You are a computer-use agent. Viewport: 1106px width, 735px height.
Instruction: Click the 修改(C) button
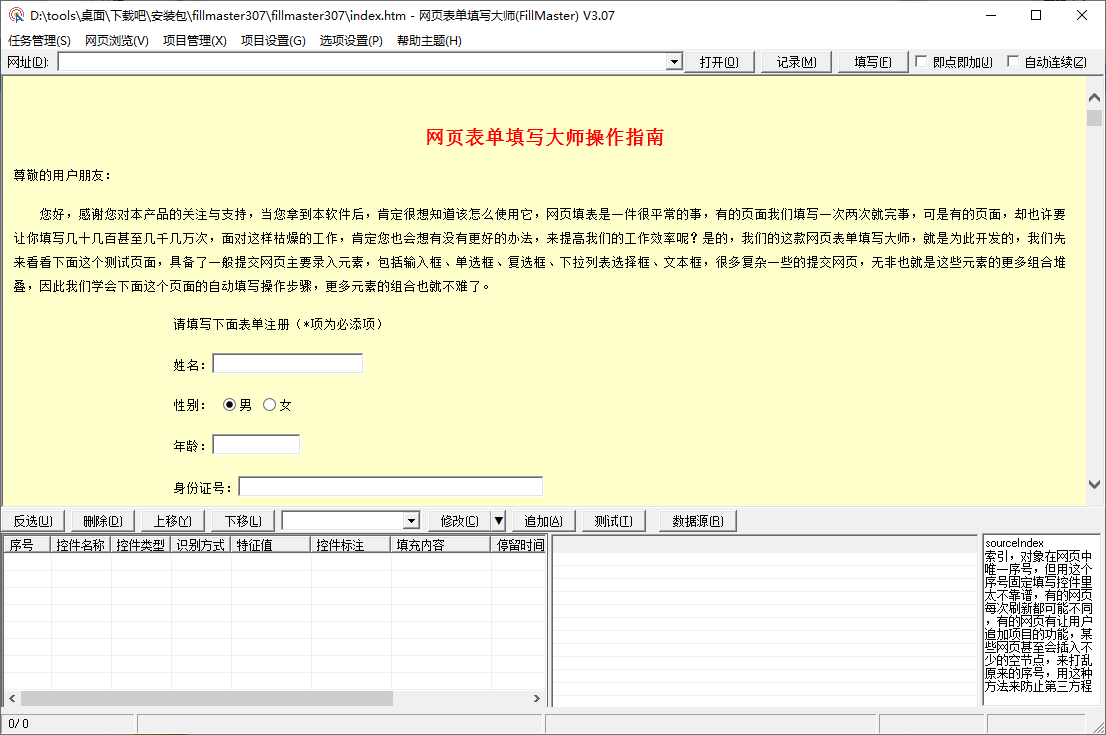click(x=459, y=521)
